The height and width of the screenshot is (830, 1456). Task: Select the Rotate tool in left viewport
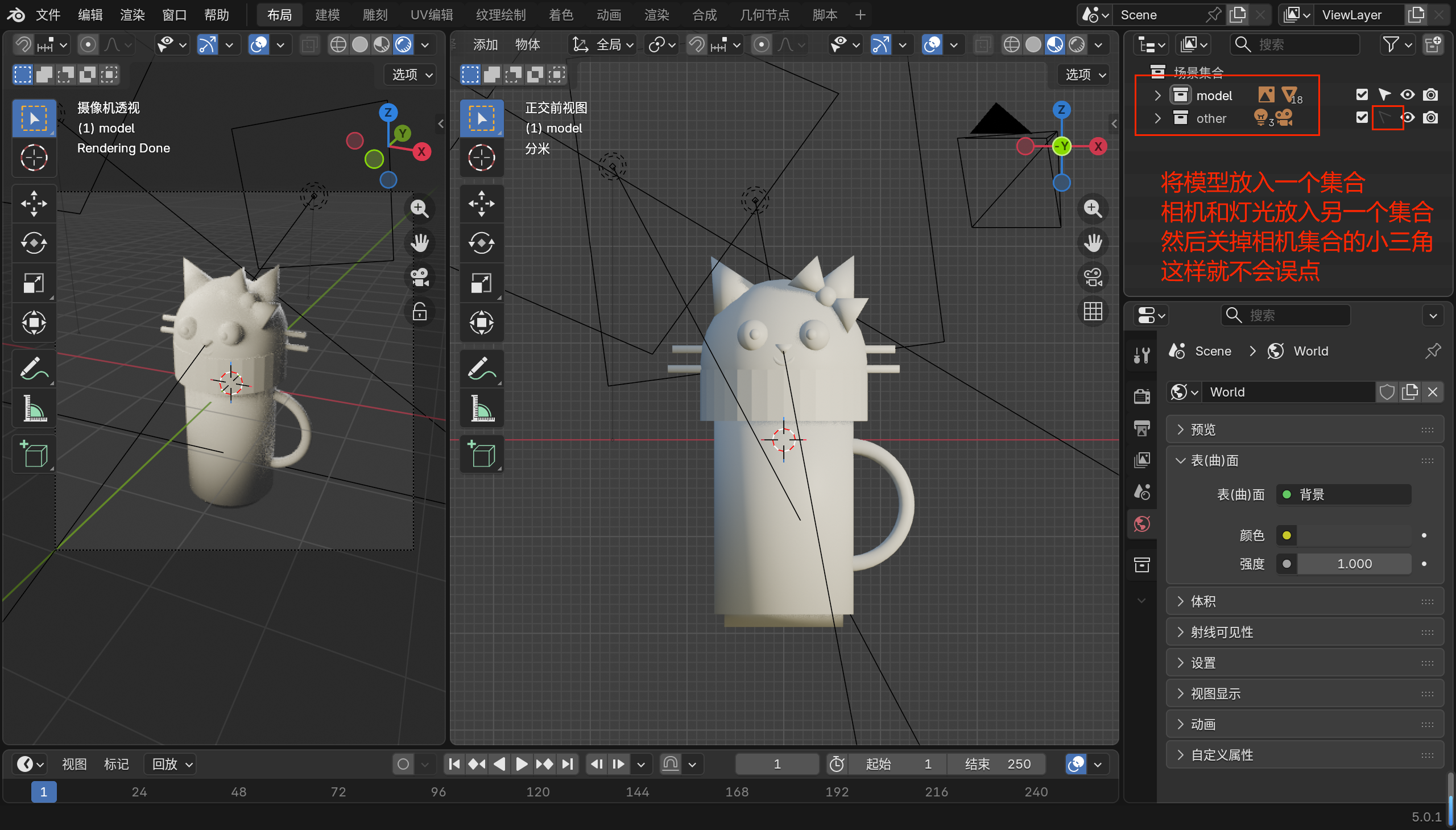coord(34,243)
